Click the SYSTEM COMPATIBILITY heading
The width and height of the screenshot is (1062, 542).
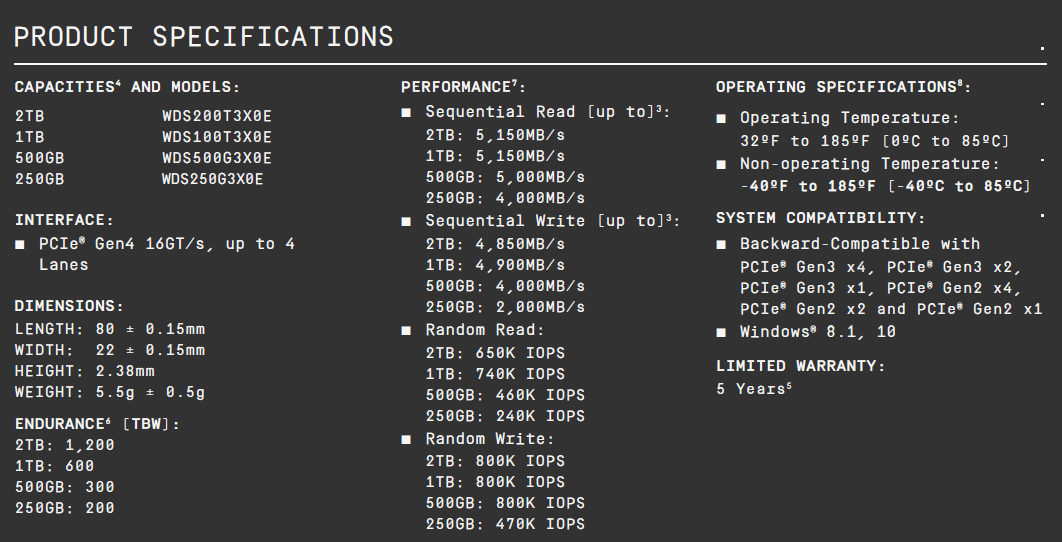tap(820, 218)
